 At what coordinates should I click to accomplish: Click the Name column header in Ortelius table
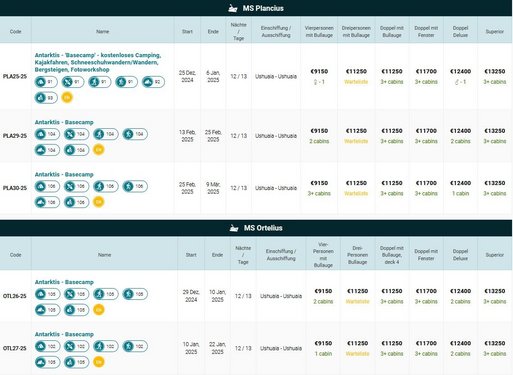[104, 255]
